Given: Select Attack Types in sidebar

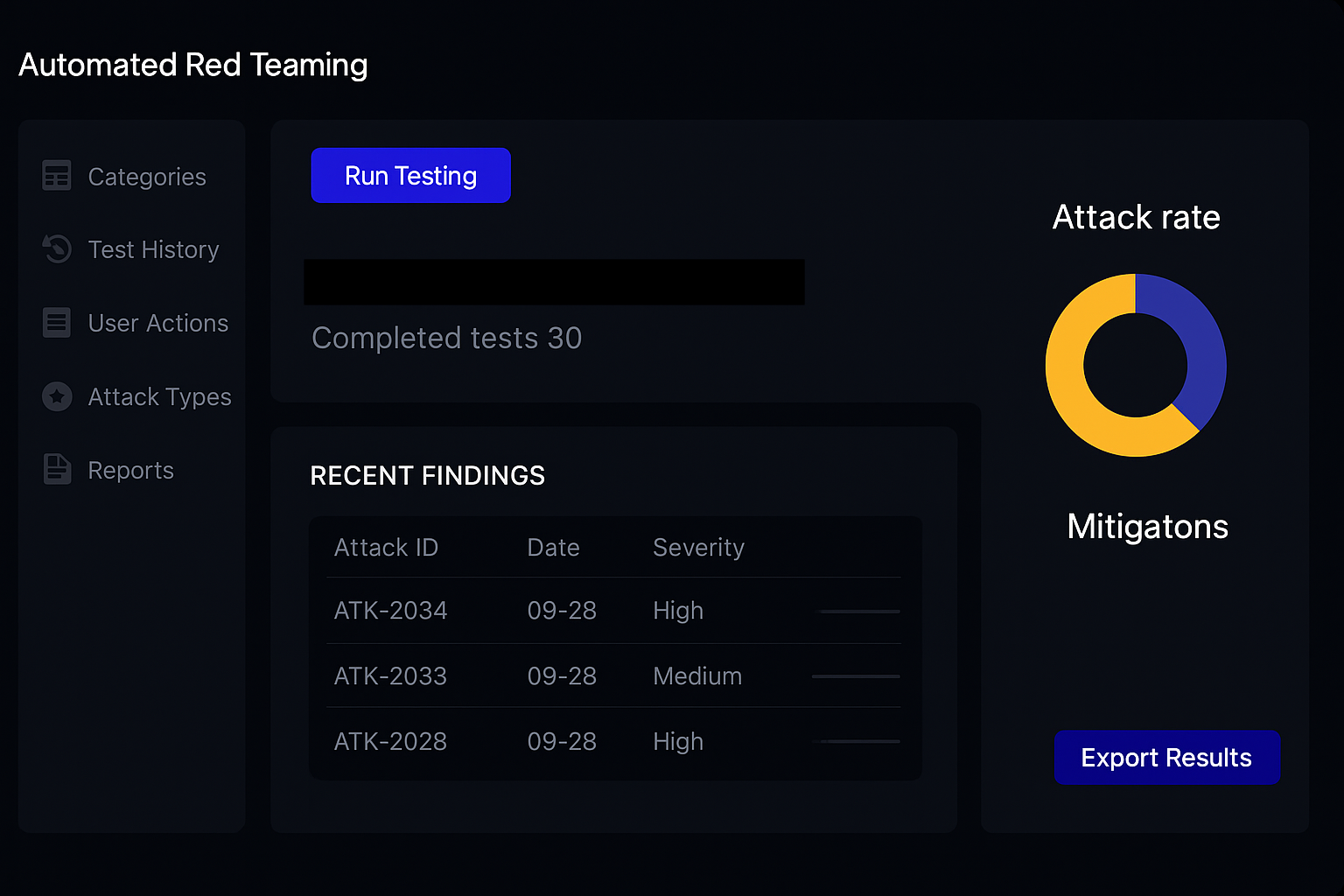Looking at the screenshot, I should click(159, 397).
